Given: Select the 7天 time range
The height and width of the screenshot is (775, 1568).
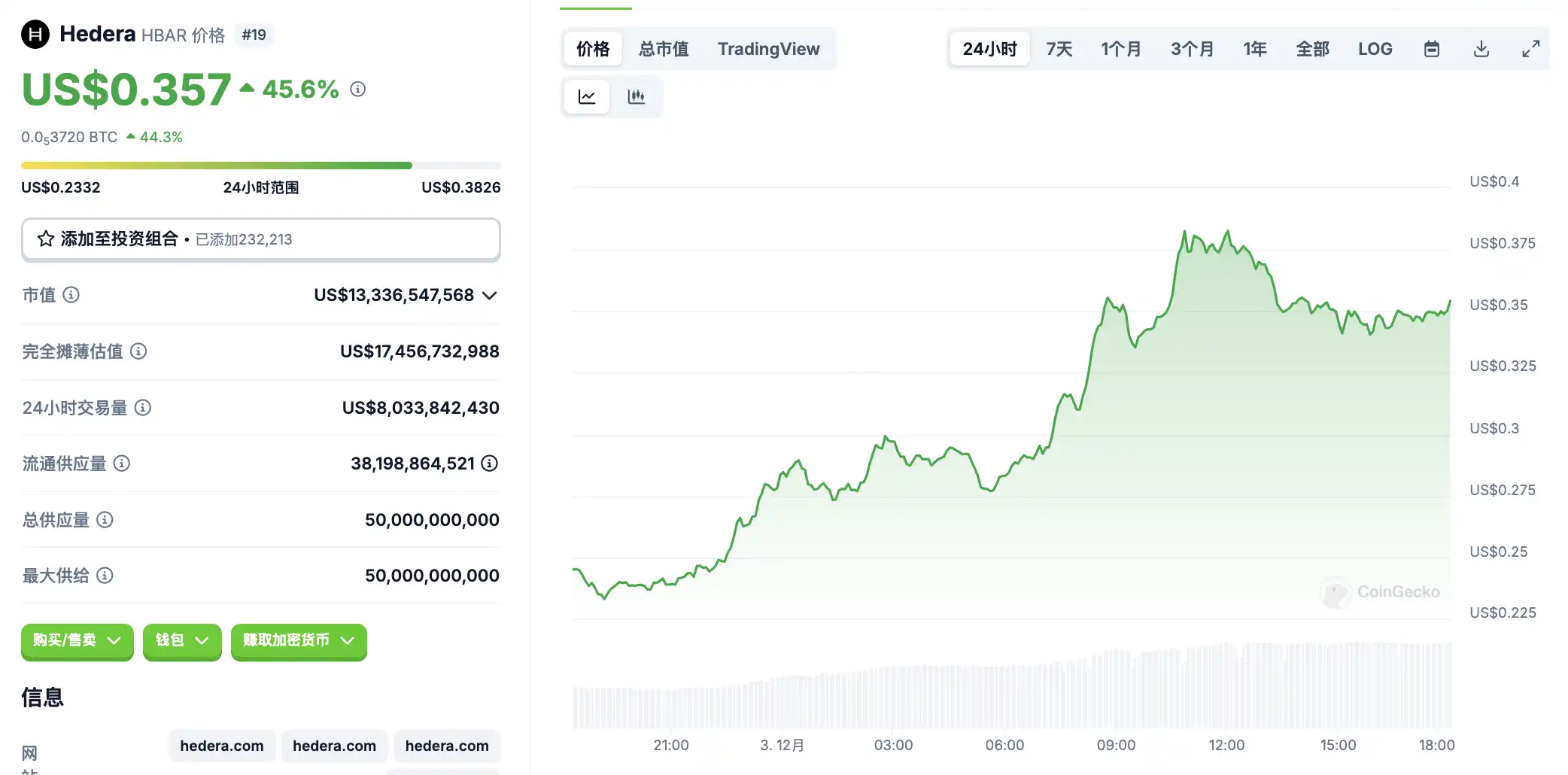Looking at the screenshot, I should pos(1059,49).
